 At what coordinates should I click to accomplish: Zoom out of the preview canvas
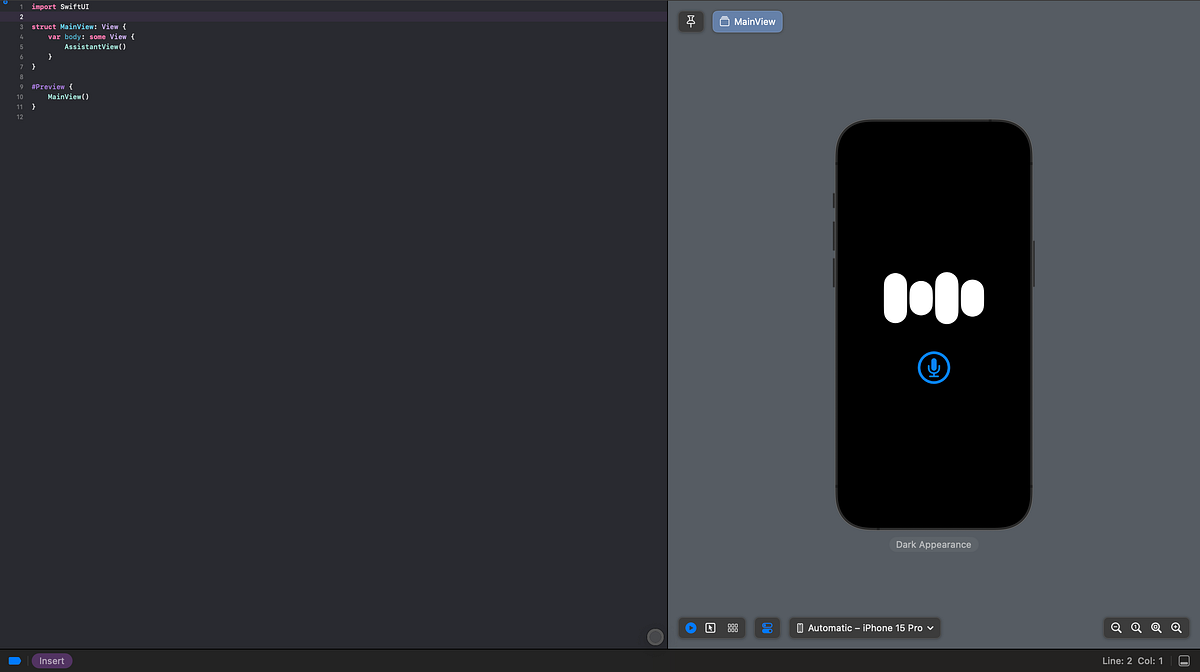(x=1116, y=627)
